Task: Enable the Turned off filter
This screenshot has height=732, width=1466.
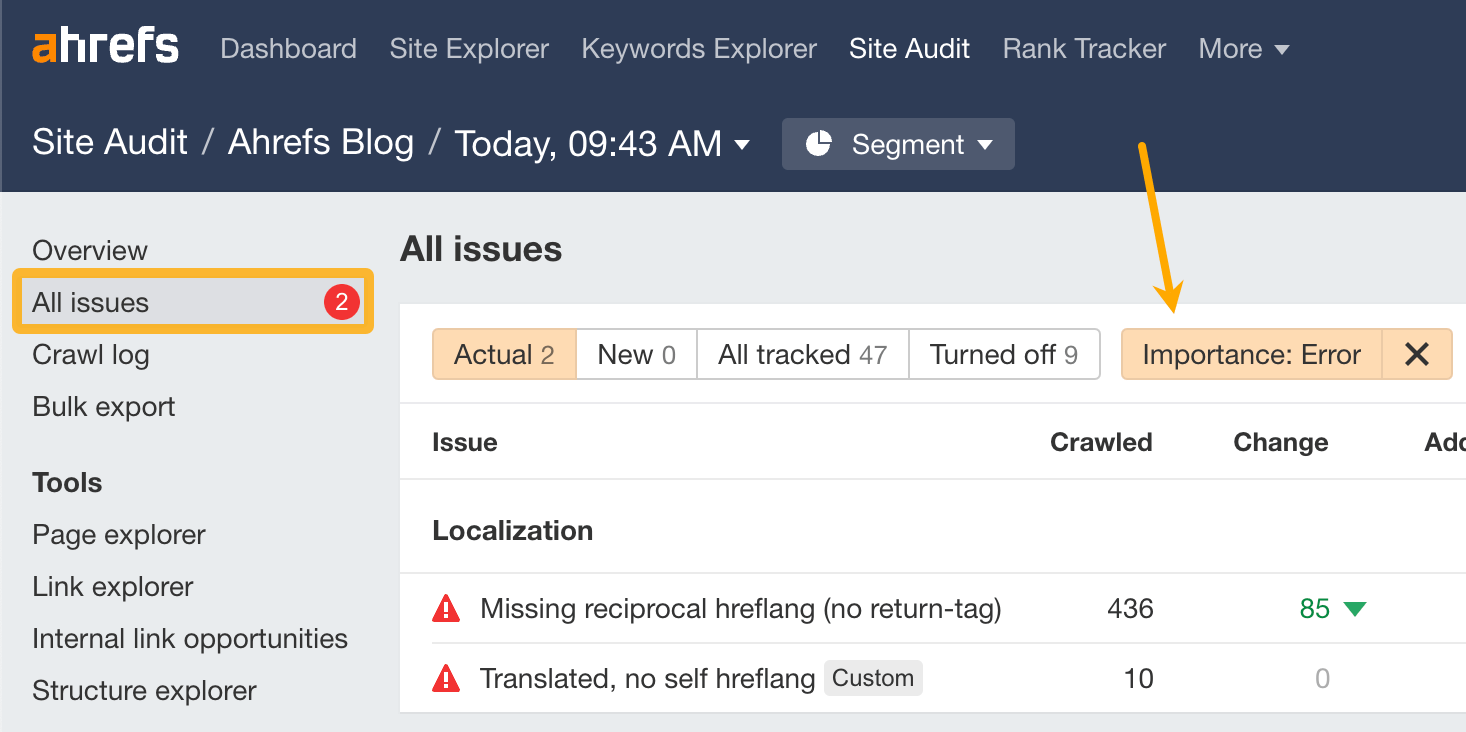Action: point(1003,354)
